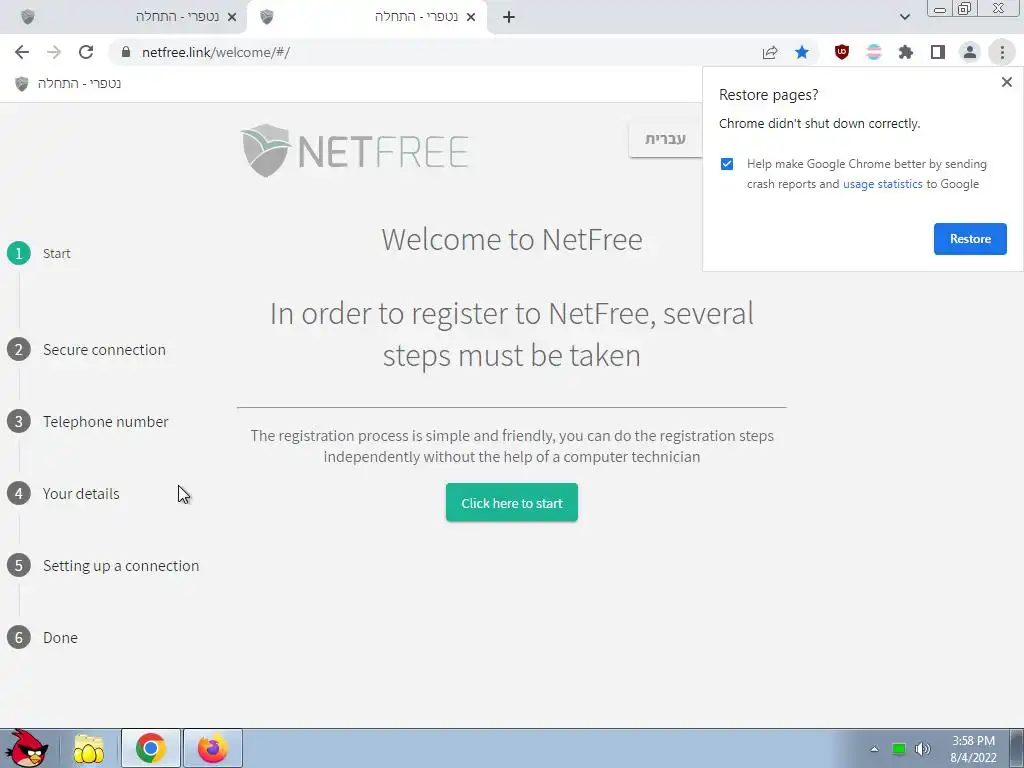
Task: Click the Restore button
Action: (x=970, y=239)
